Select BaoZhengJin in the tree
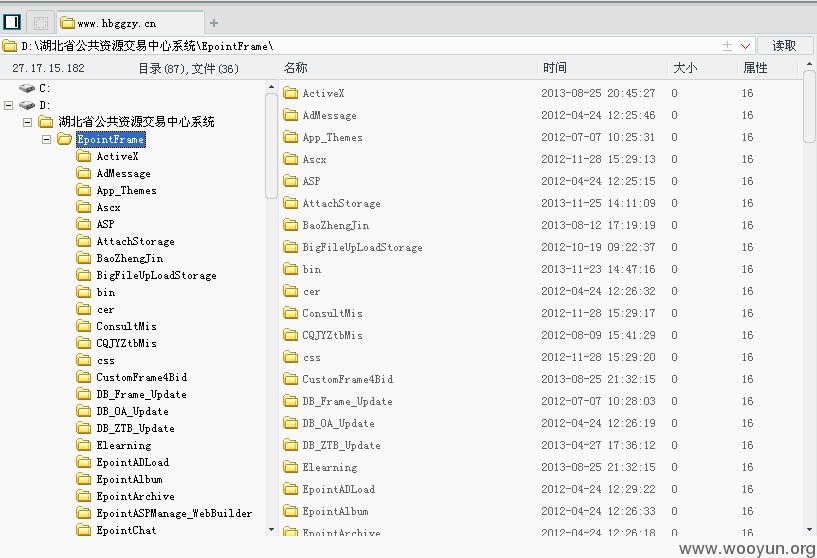 coord(130,258)
